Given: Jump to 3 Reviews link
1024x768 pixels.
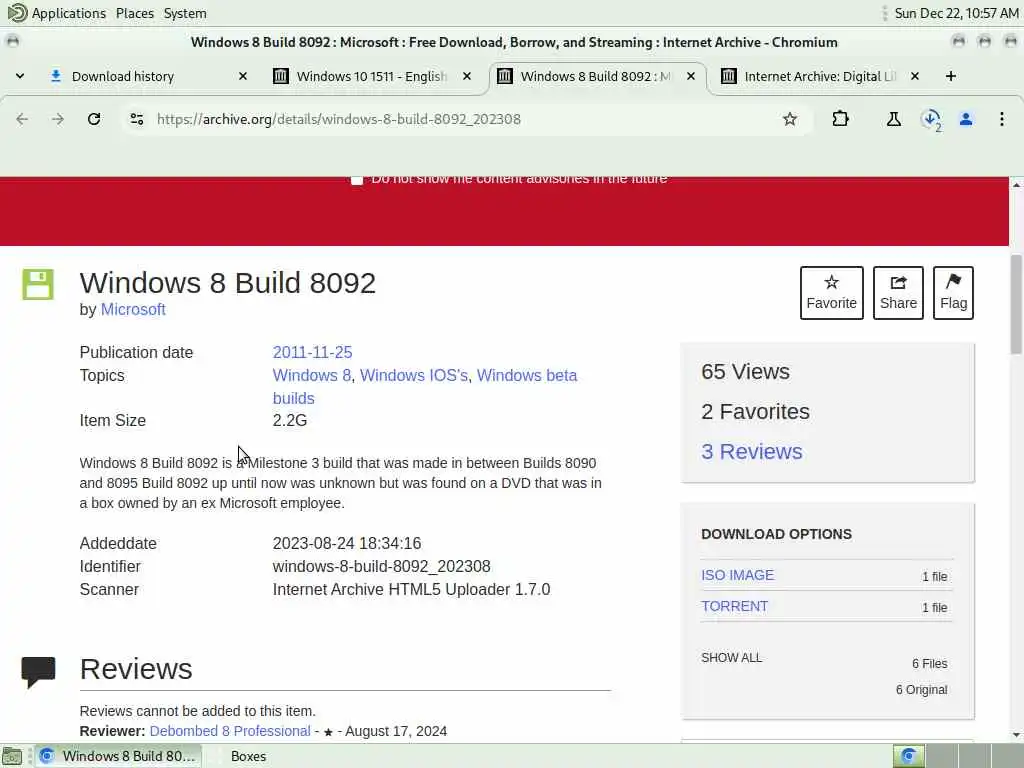Looking at the screenshot, I should click(x=752, y=451).
